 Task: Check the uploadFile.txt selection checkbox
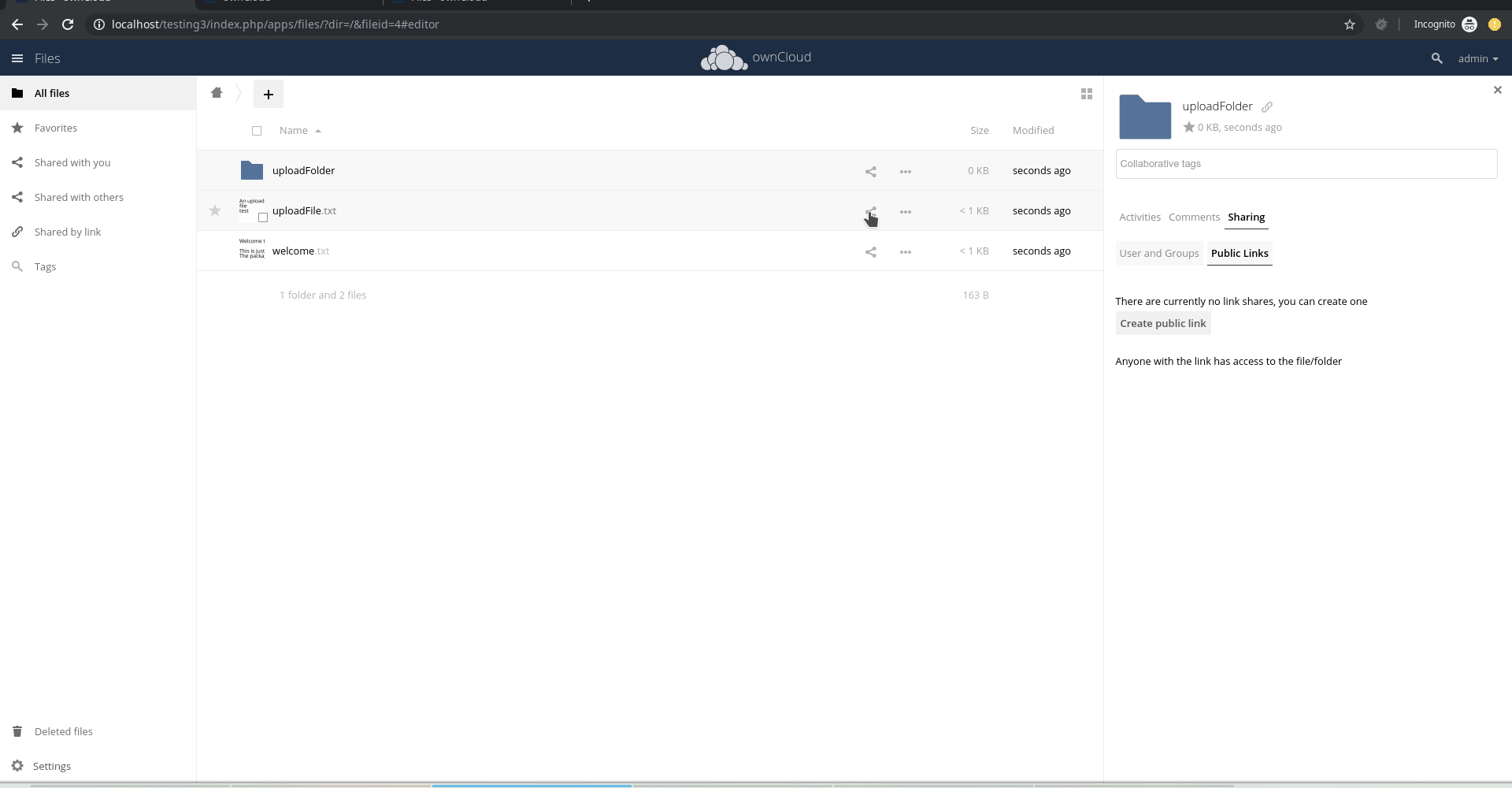[x=263, y=217]
